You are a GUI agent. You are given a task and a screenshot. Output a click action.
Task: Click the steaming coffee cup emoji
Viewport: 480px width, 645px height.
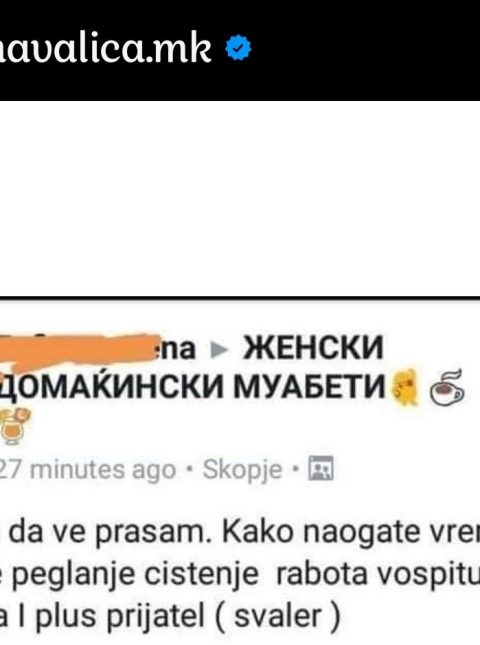pyautogui.click(x=447, y=387)
